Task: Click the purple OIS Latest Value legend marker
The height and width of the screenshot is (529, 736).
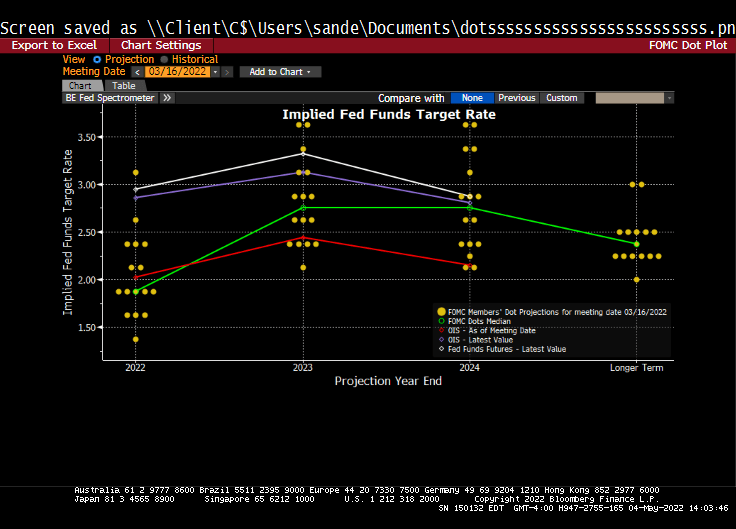Action: (441, 340)
